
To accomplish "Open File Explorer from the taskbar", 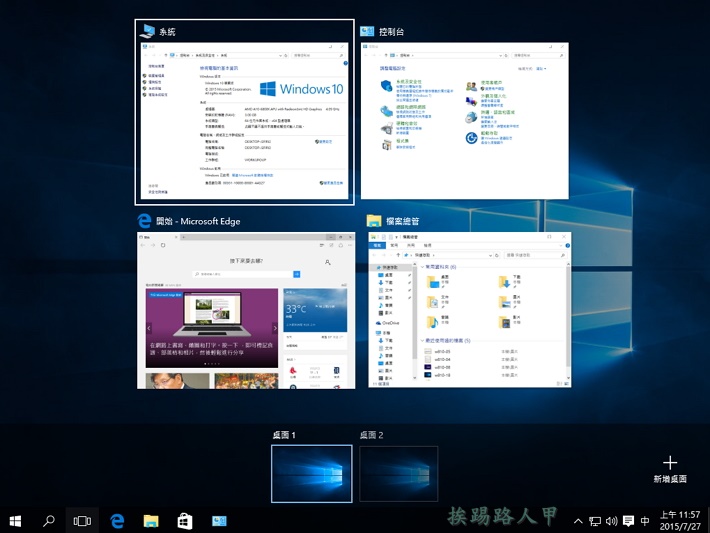I will point(151,521).
